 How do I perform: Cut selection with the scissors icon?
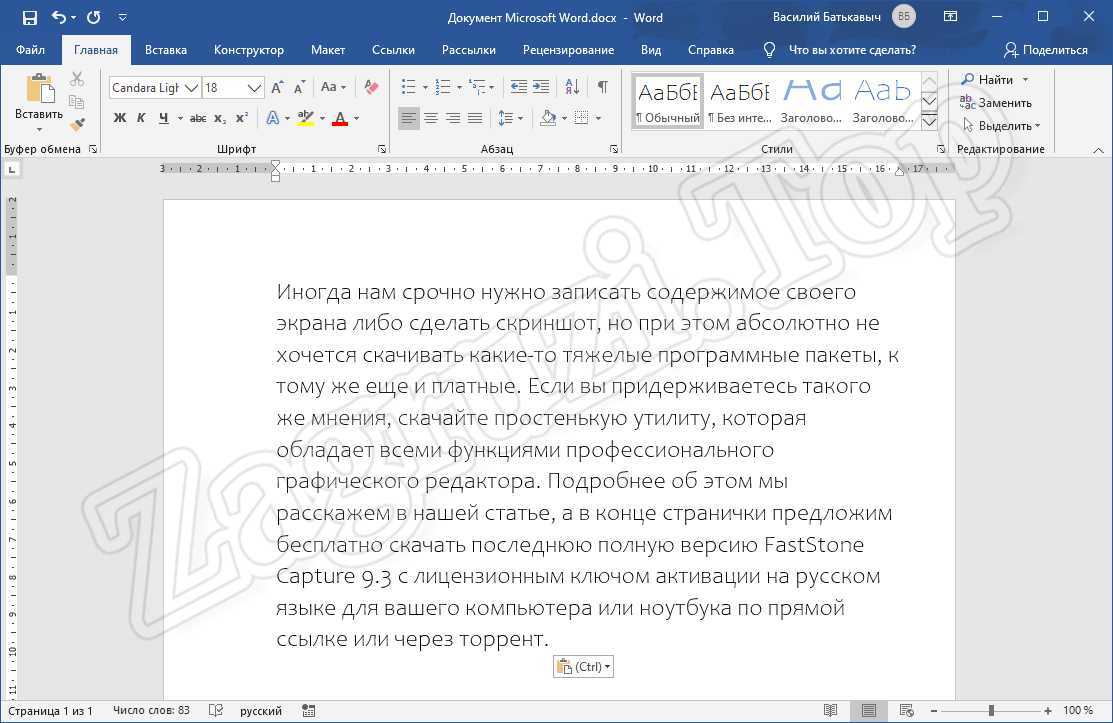click(x=77, y=79)
